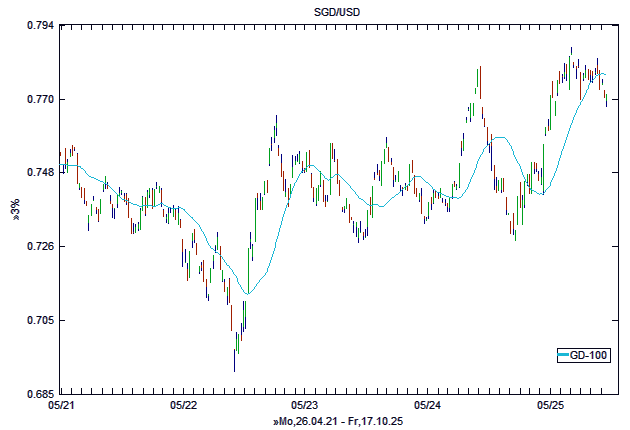
Task: Click the 0.705 price axis label
Action: [x=40, y=320]
